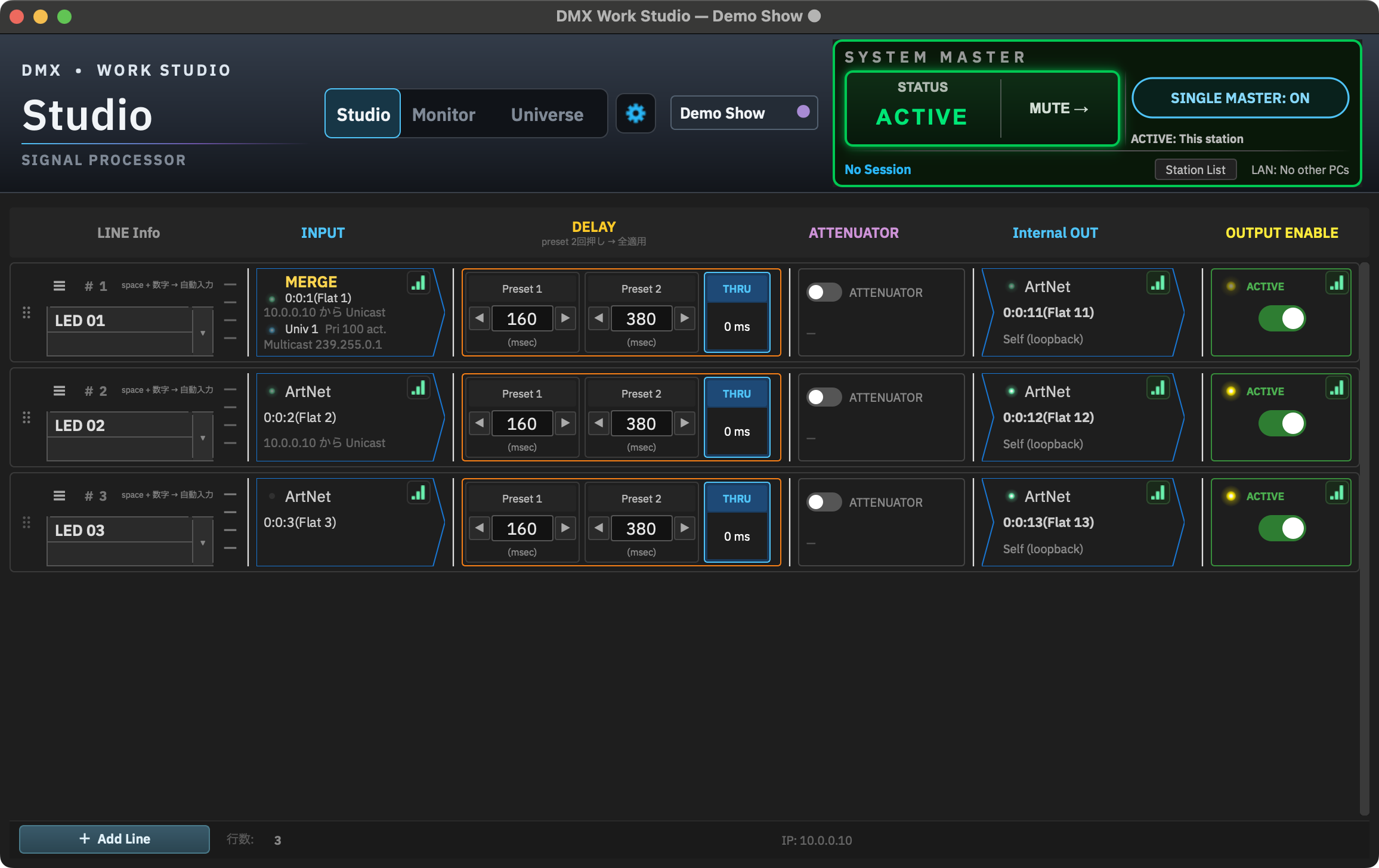Click the Add Line button
Image resolution: width=1379 pixels, height=868 pixels.
point(115,839)
